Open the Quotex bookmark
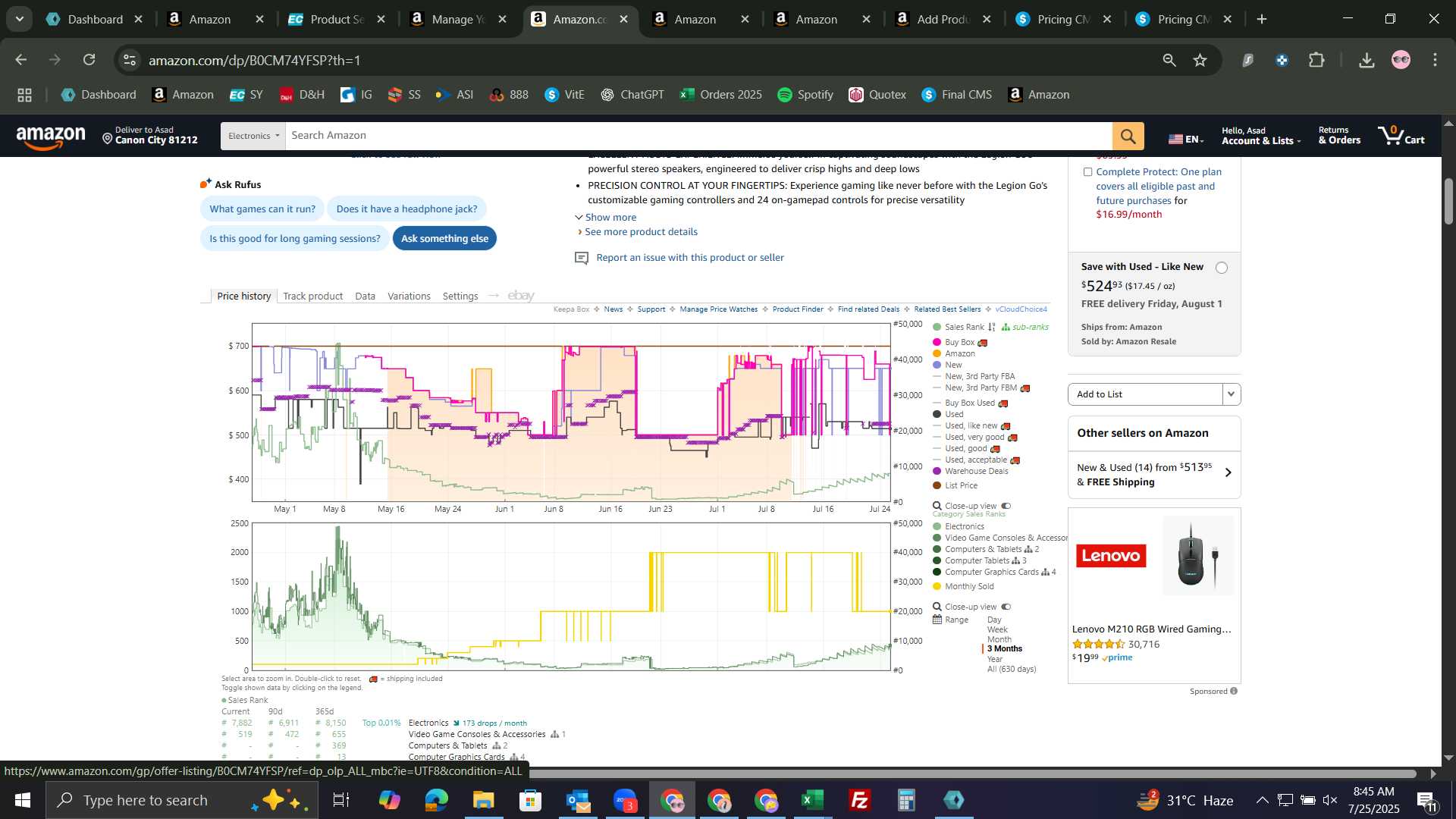This screenshot has height=819, width=1456. [x=877, y=95]
